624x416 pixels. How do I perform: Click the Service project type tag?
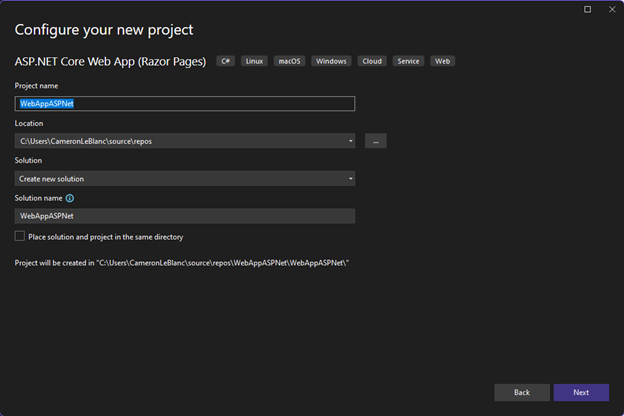coord(408,61)
